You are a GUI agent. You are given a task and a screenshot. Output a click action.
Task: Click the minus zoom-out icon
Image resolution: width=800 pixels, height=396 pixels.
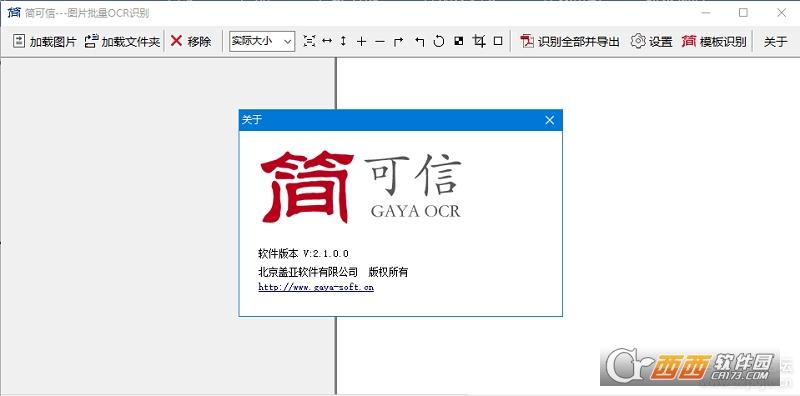click(x=380, y=41)
